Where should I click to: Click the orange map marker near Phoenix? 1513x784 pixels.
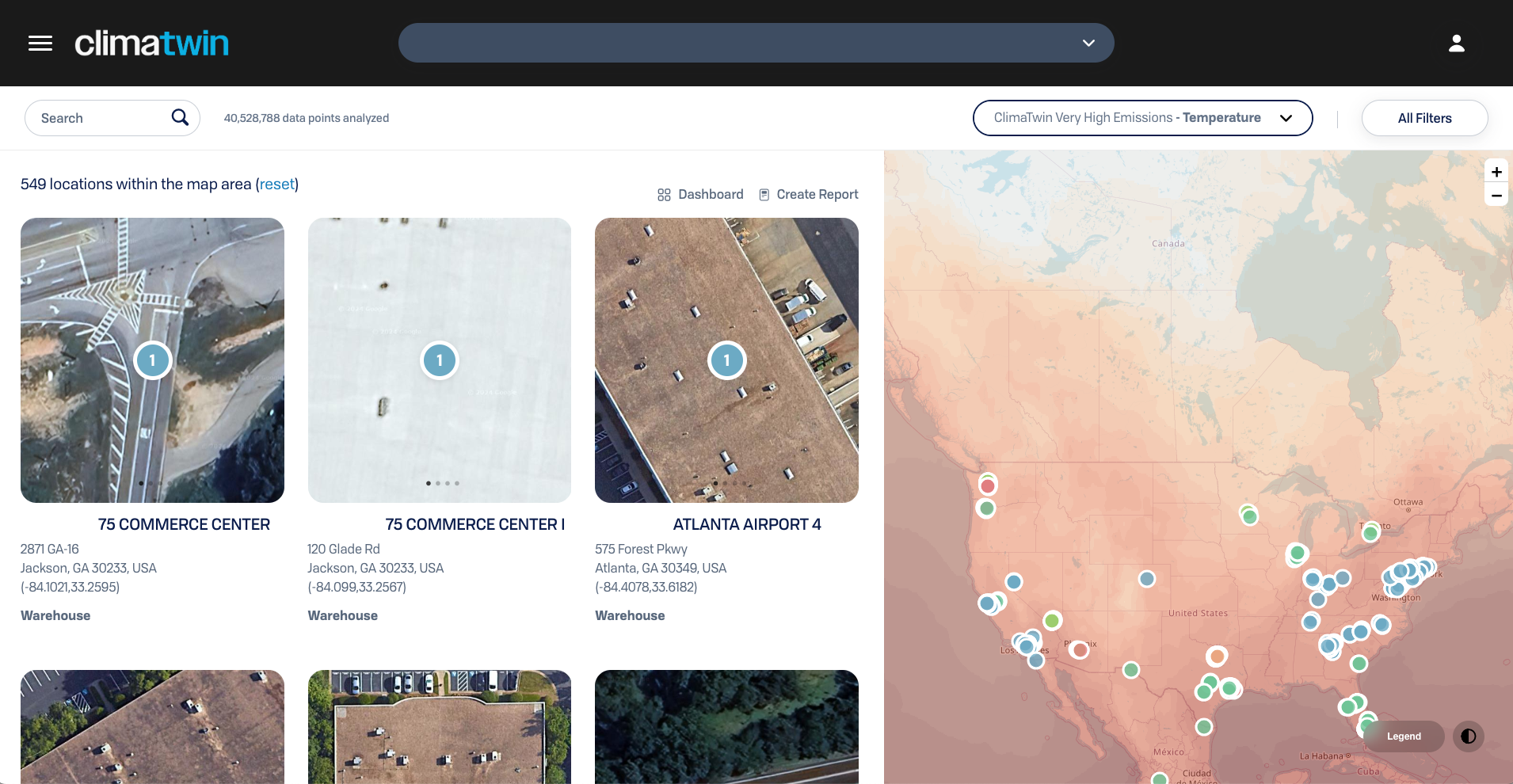point(1079,650)
